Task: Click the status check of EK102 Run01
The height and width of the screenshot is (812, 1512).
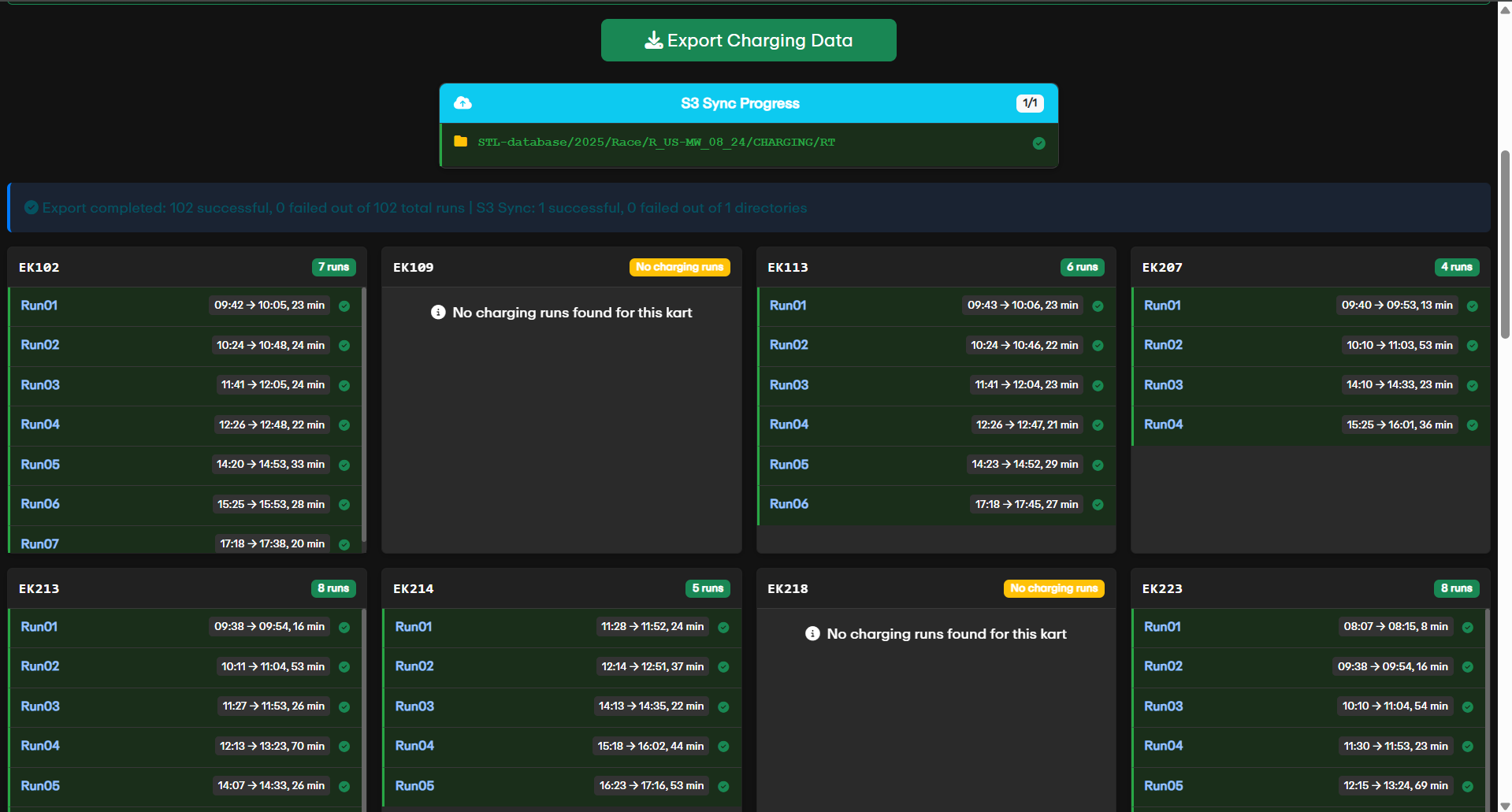Action: [344, 306]
